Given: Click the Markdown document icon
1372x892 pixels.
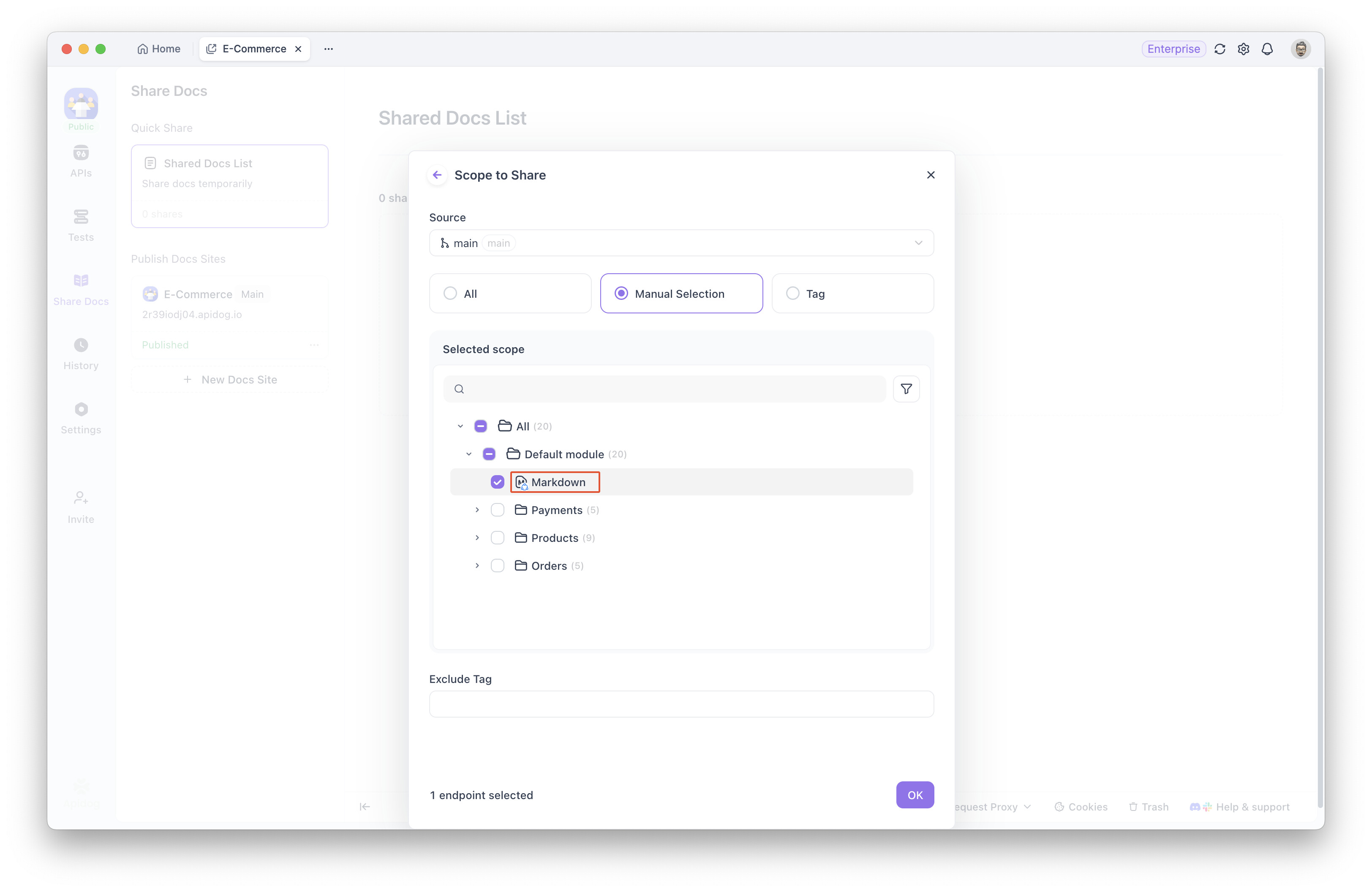Looking at the screenshot, I should point(521,482).
